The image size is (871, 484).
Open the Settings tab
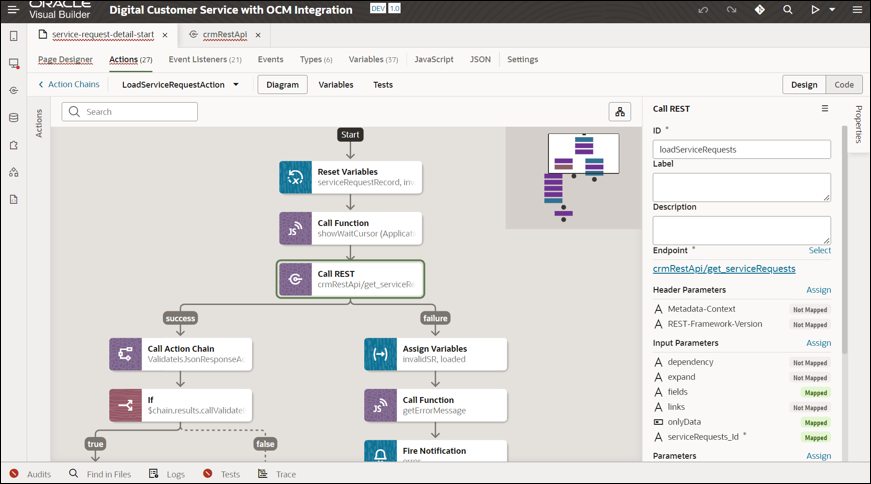tap(523, 59)
